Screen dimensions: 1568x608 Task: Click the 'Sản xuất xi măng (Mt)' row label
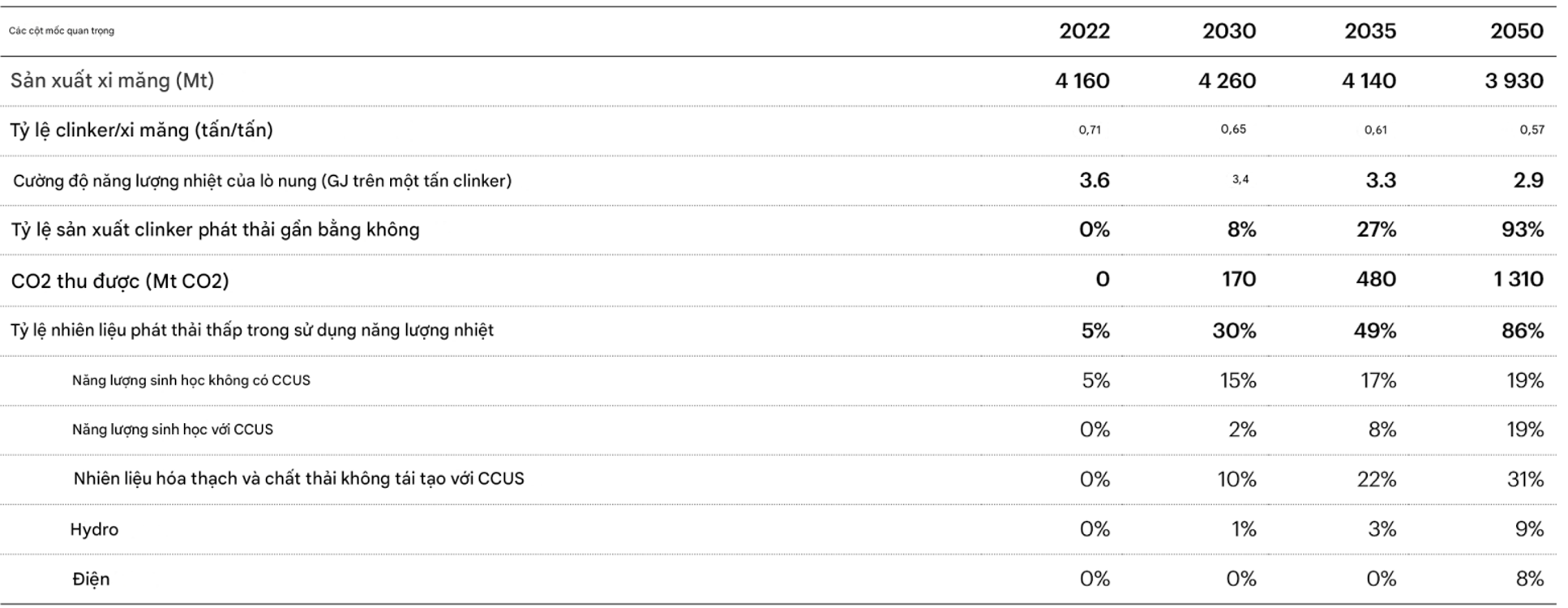click(113, 81)
